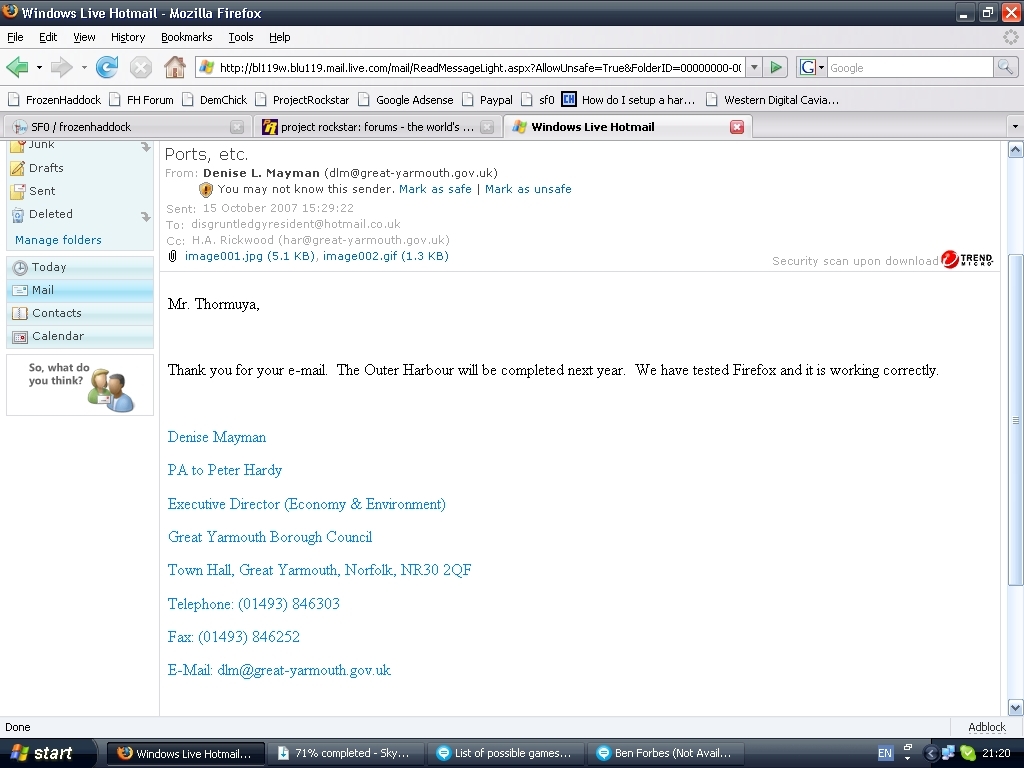Expand the Junk folder options arrow
This screenshot has height=768, width=1024.
tap(146, 147)
